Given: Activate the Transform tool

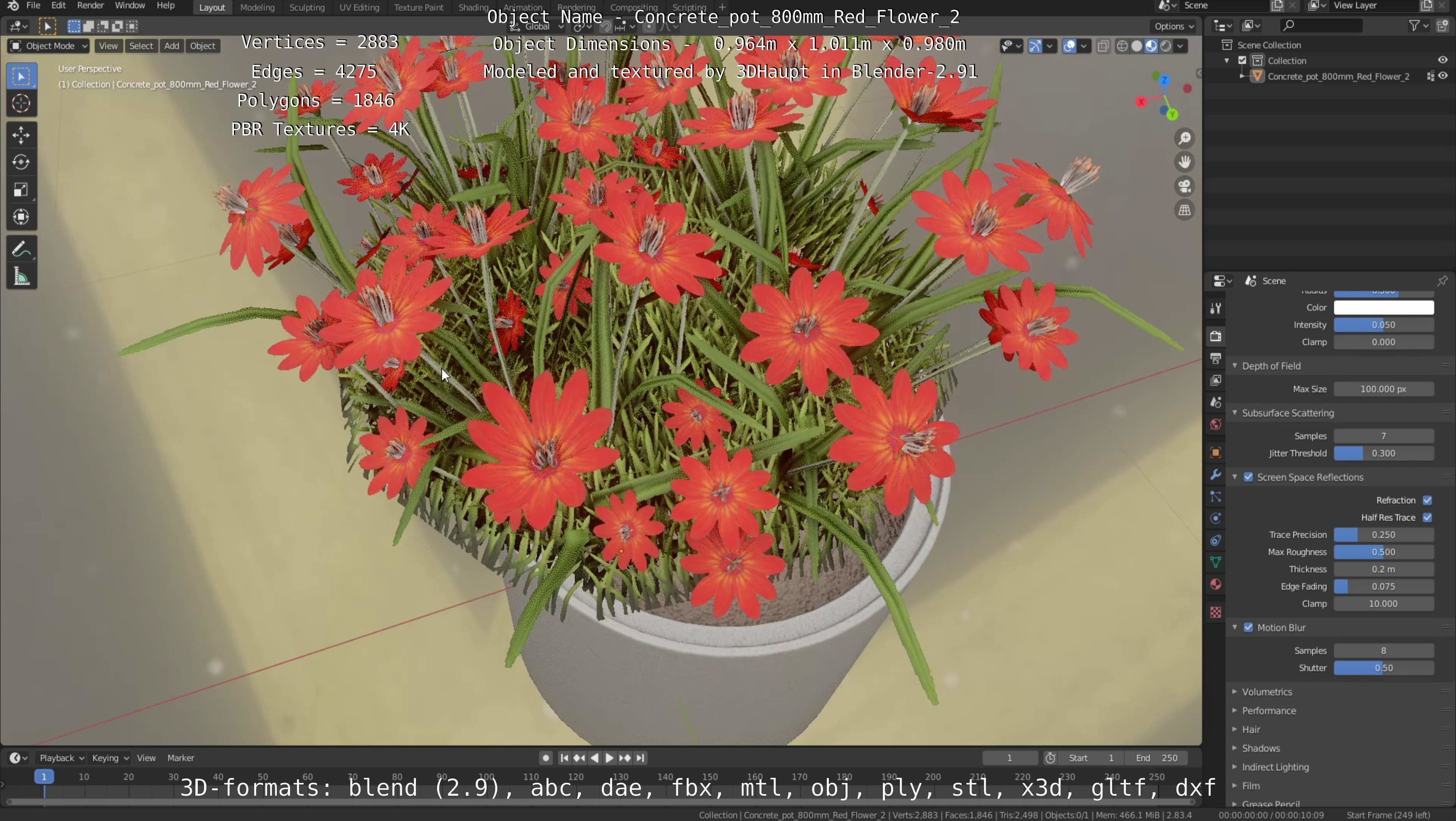Looking at the screenshot, I should coord(21,217).
